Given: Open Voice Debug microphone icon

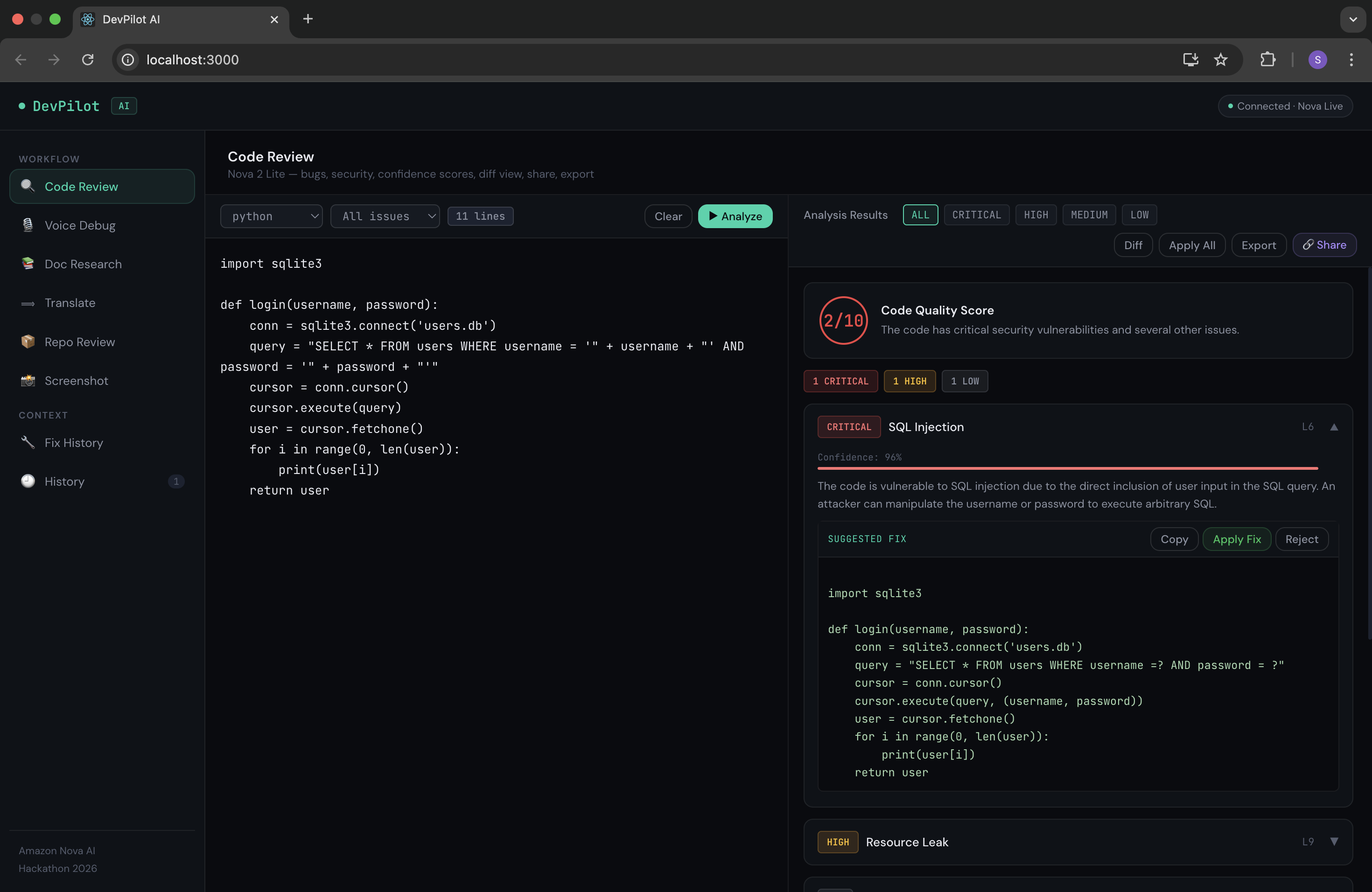Looking at the screenshot, I should pos(28,225).
